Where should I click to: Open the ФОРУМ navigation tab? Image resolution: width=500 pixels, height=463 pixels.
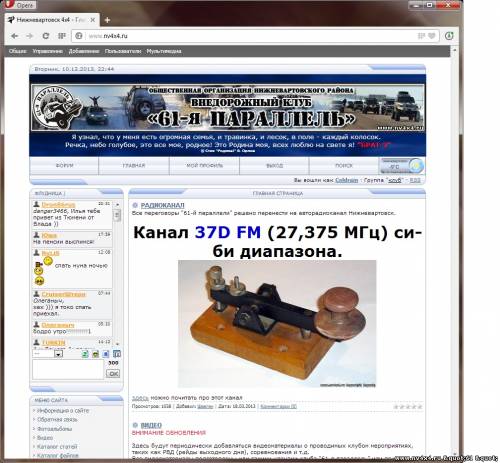(x=64, y=165)
